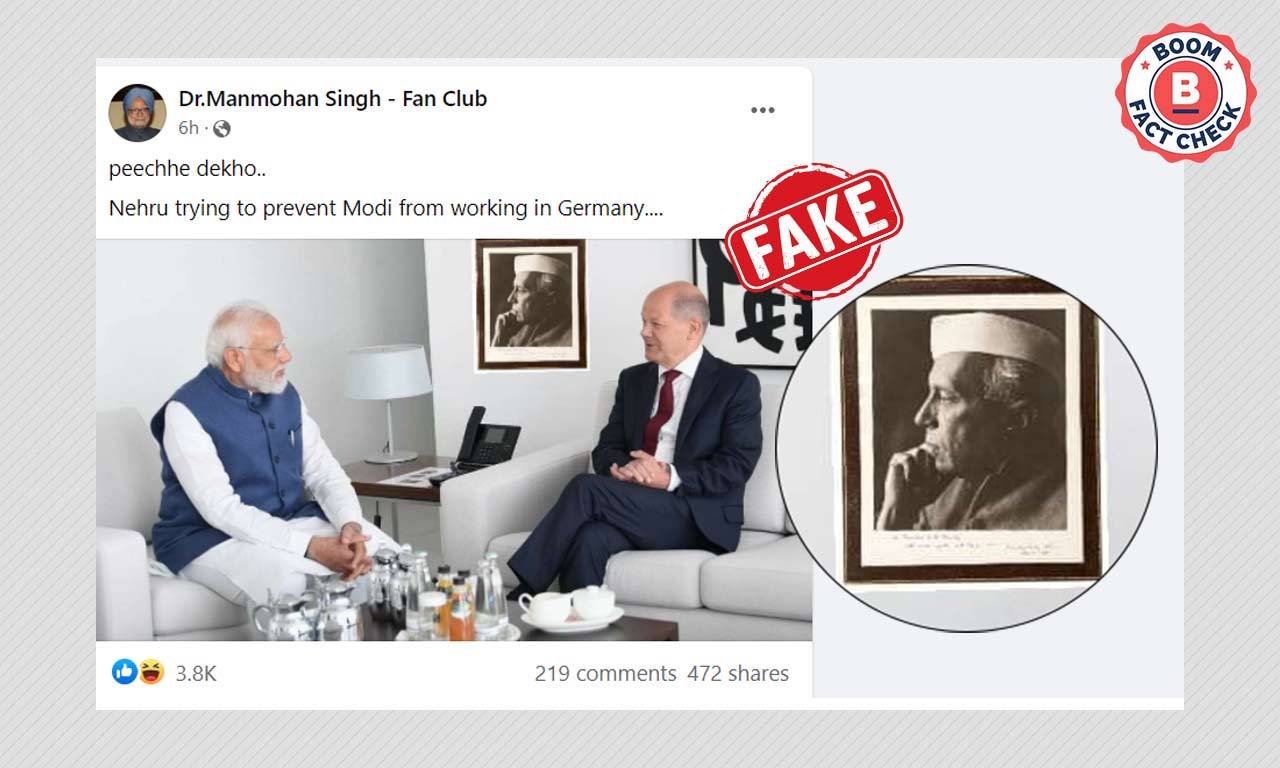Screen dimensions: 1280x768
Task: View the 472 shares list
Action: pos(738,673)
